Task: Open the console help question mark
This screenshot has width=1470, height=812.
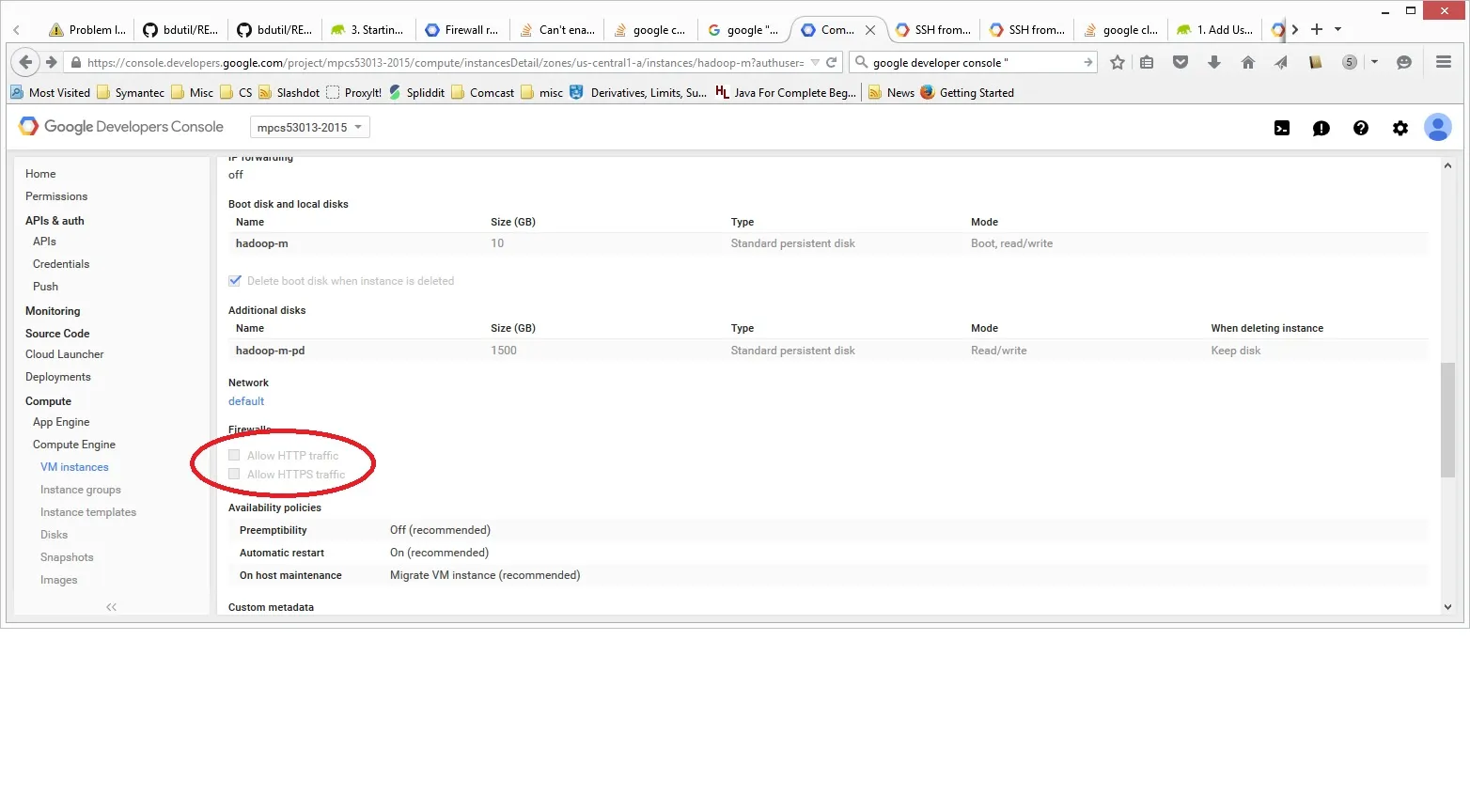Action: 1361,128
